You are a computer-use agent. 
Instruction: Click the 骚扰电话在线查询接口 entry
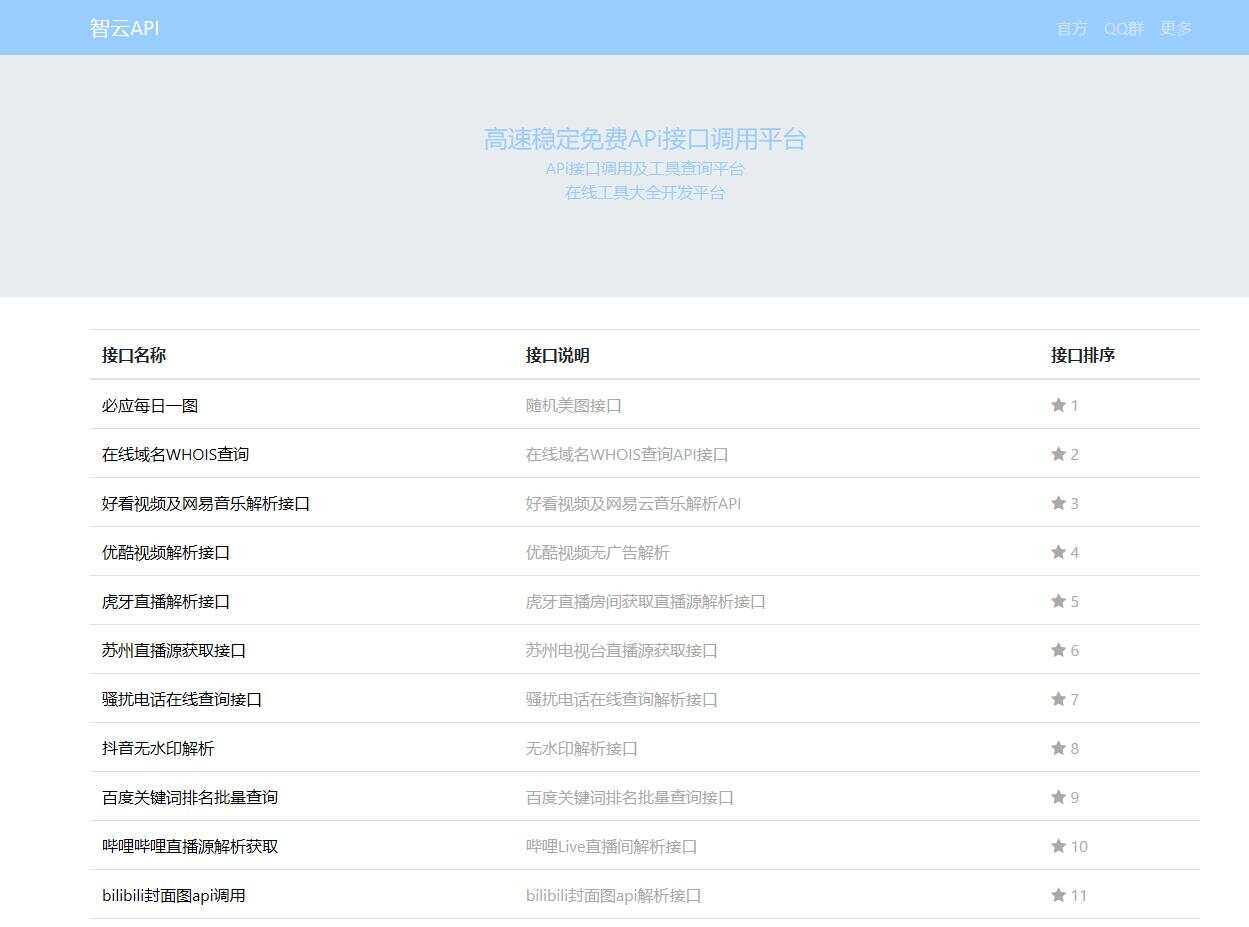click(x=180, y=699)
